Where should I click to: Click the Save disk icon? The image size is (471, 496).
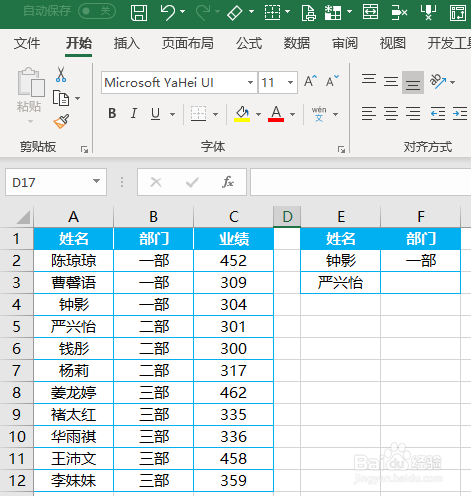[x=139, y=12]
